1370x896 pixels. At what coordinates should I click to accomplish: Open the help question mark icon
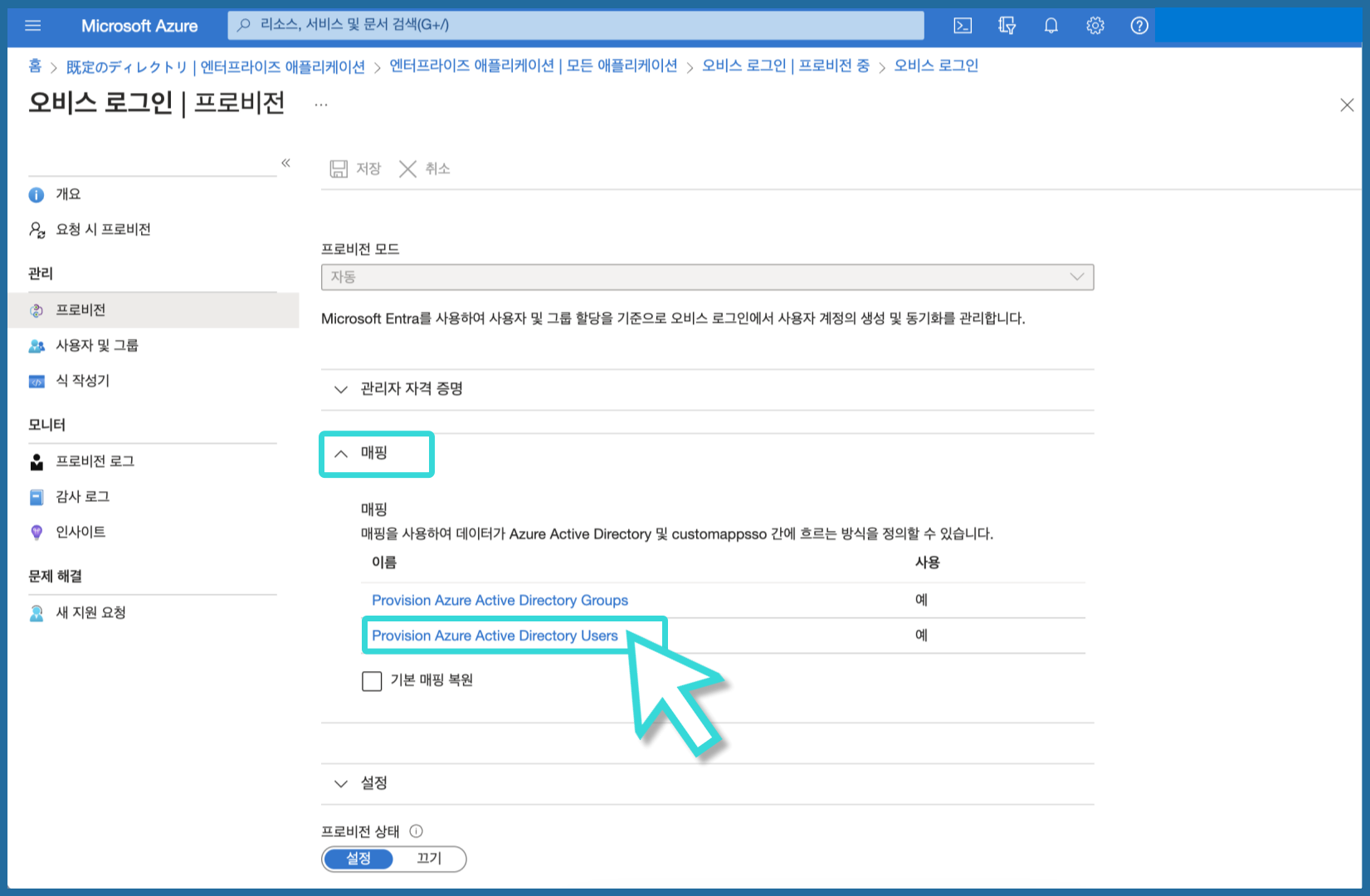pos(1139,26)
